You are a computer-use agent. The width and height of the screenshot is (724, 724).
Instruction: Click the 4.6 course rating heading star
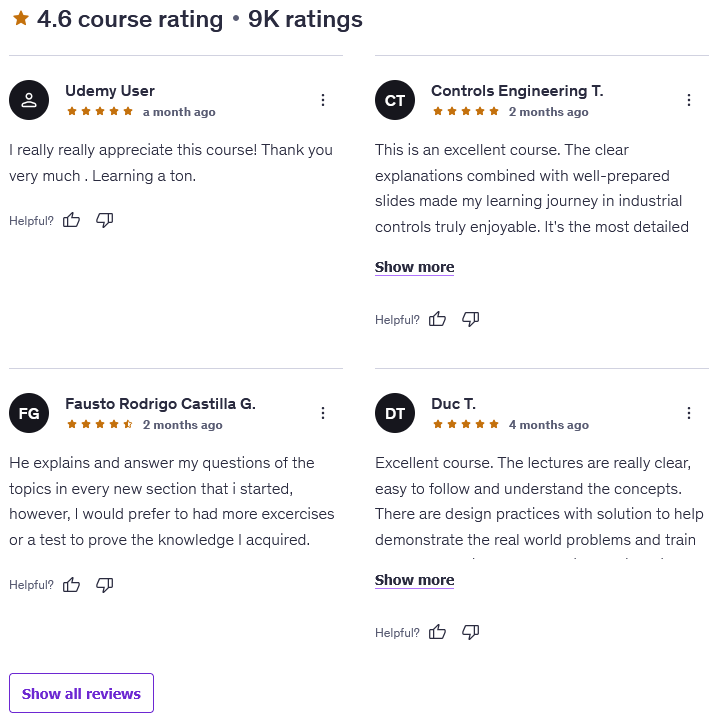click(x=21, y=19)
